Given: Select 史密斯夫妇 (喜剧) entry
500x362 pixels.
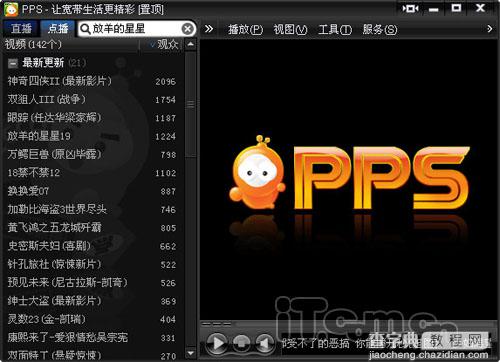Looking at the screenshot, I should [92, 246].
